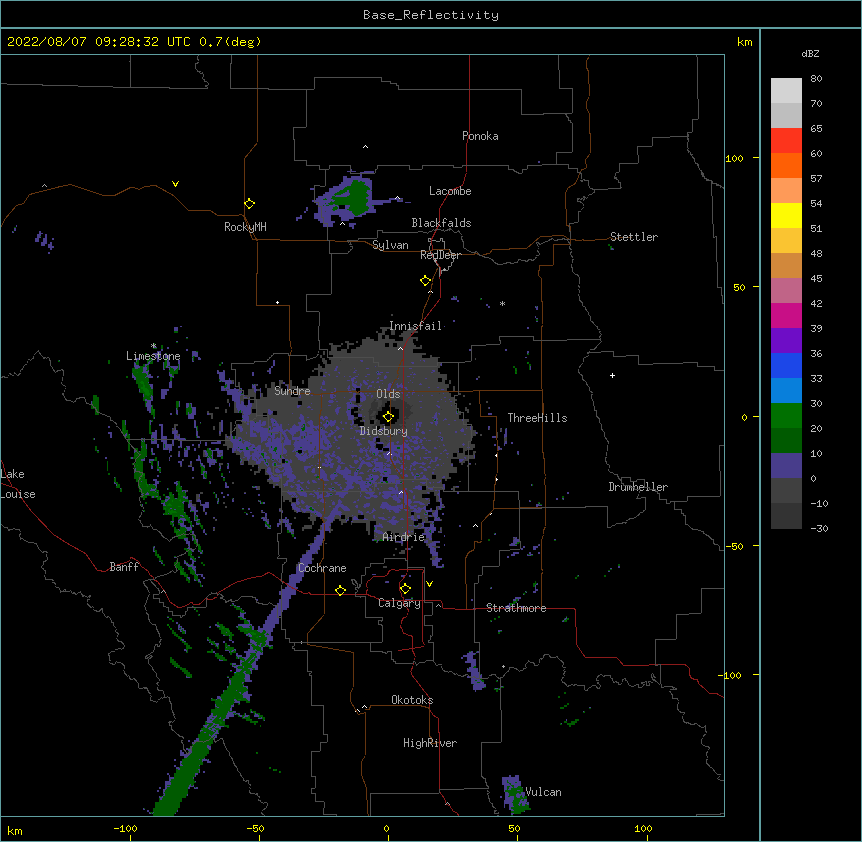Select the ThreeHills town label
Viewport: 862px width, 842px height.
(537, 418)
